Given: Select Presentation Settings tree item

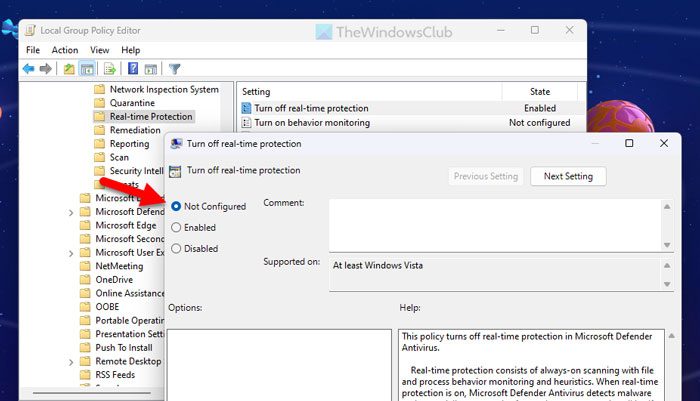Looking at the screenshot, I should (129, 334).
